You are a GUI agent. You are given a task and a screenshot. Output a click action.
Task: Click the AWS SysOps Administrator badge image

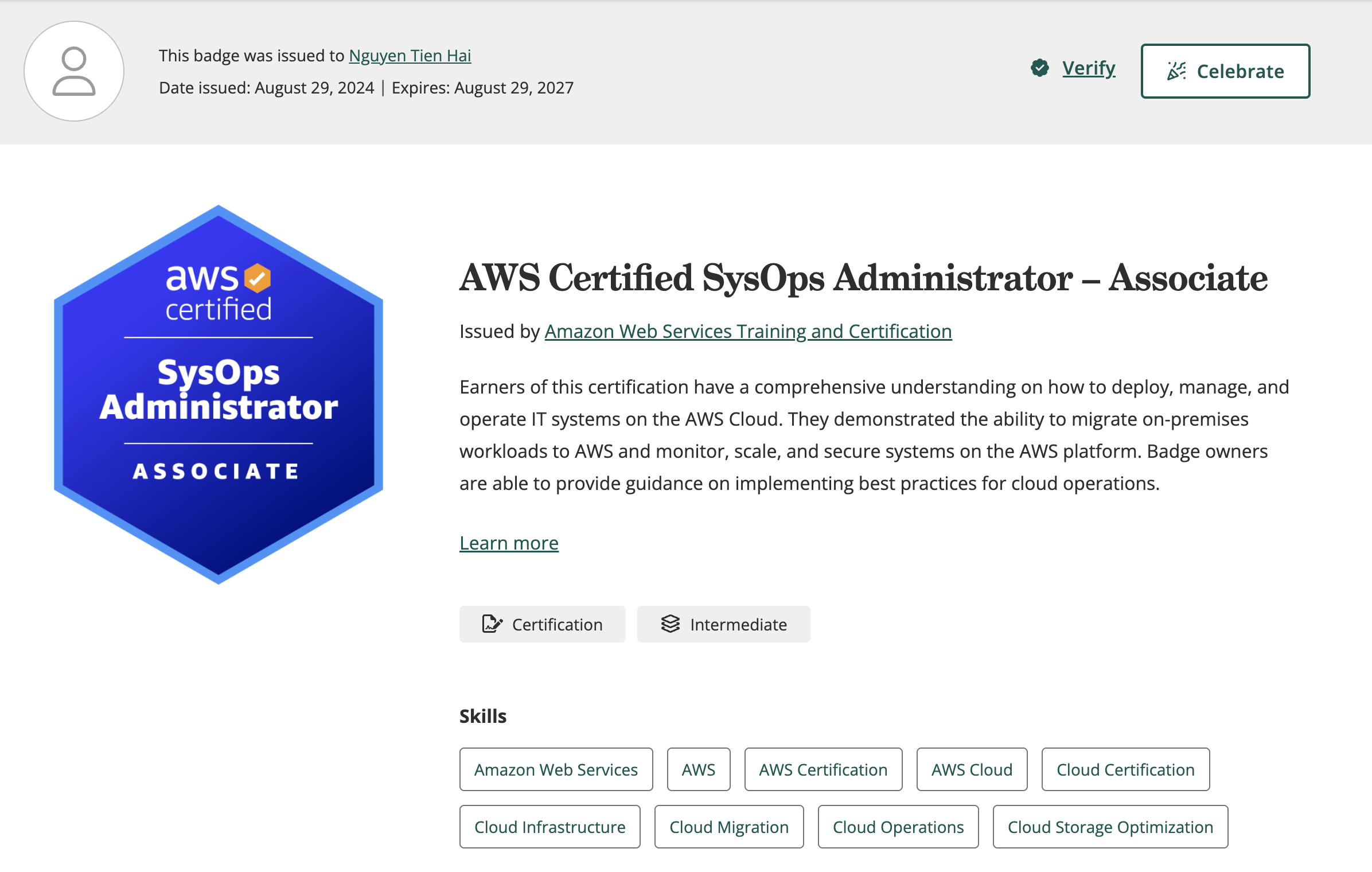tap(219, 395)
